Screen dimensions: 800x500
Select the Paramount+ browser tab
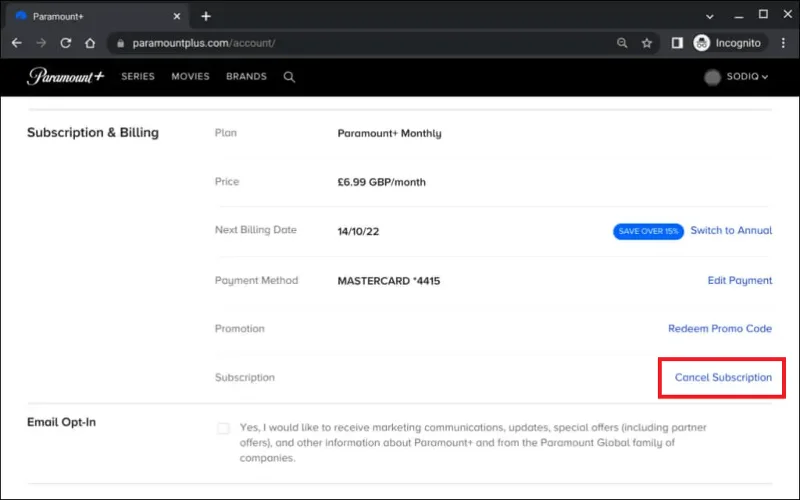97,16
